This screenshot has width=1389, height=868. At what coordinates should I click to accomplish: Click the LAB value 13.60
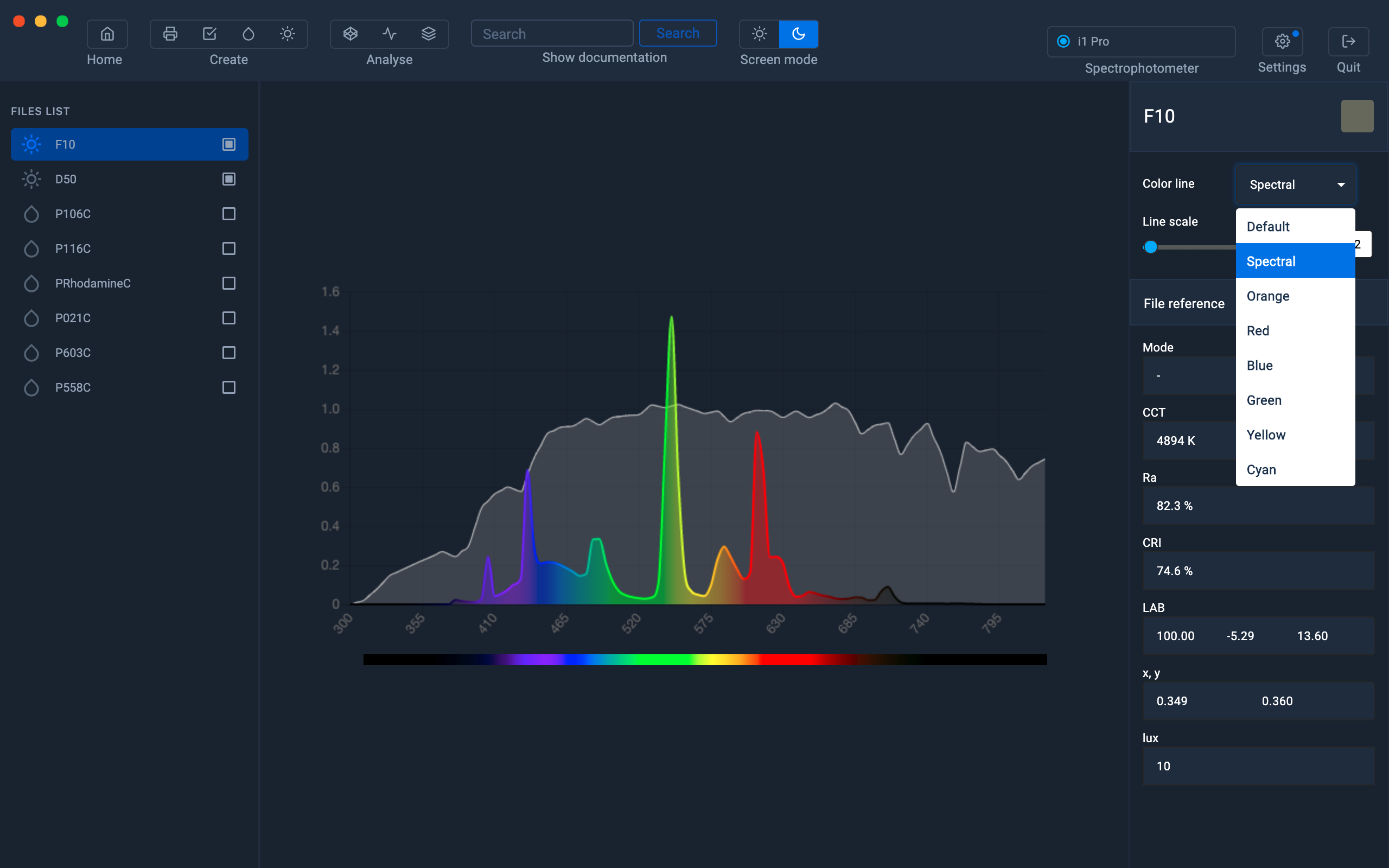click(x=1312, y=635)
